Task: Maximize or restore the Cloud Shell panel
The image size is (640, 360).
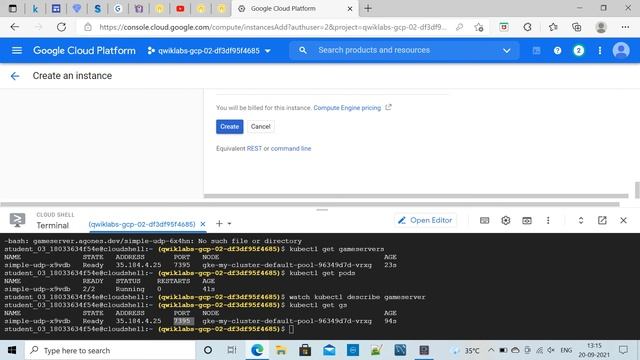Action: 581,220
